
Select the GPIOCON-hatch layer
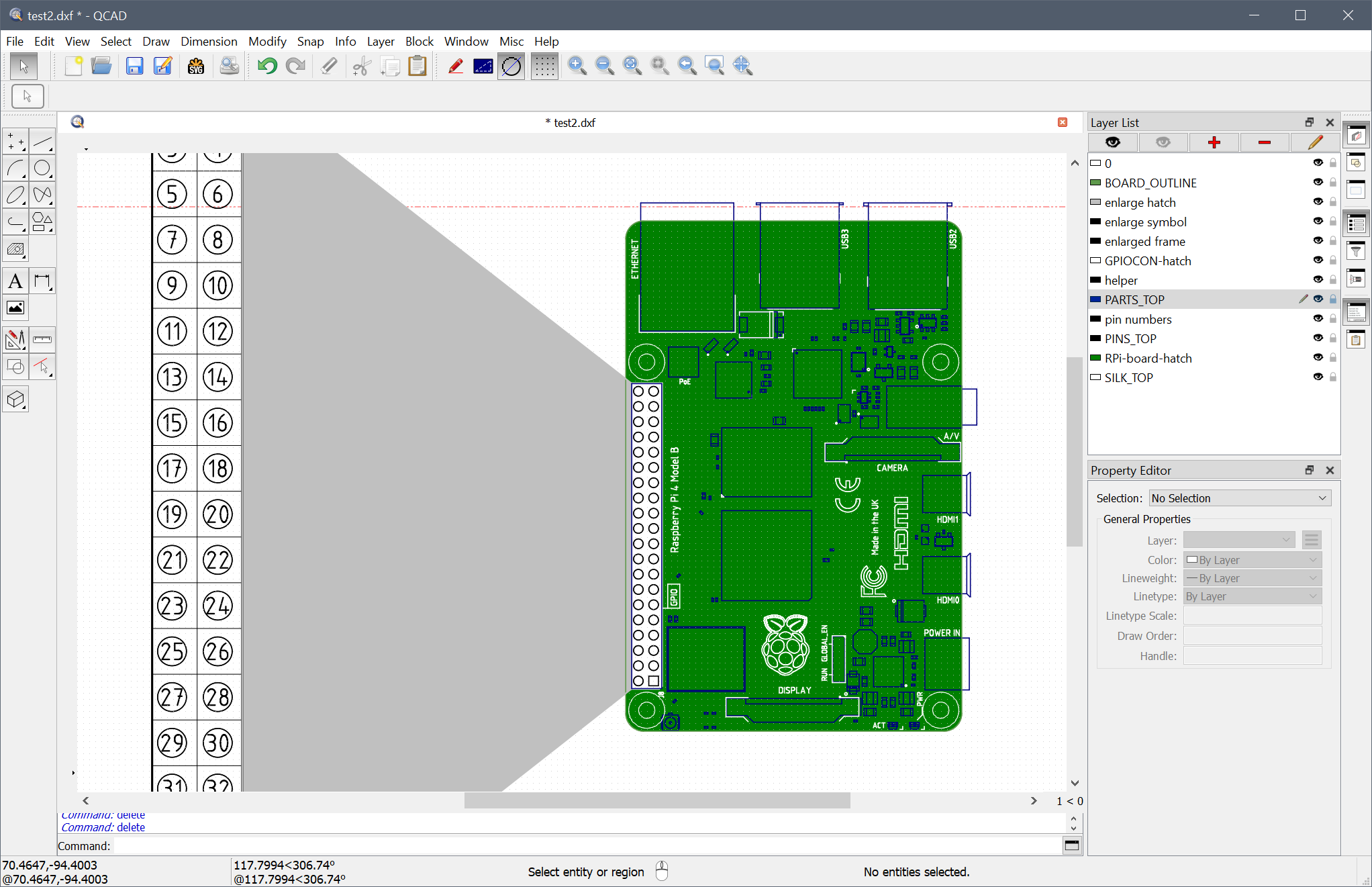pyautogui.click(x=1148, y=261)
